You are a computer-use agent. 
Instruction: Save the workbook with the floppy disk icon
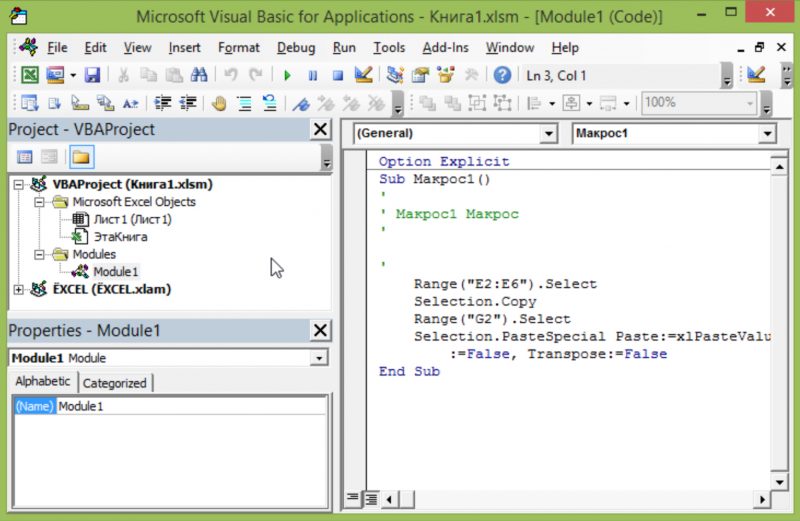click(92, 76)
